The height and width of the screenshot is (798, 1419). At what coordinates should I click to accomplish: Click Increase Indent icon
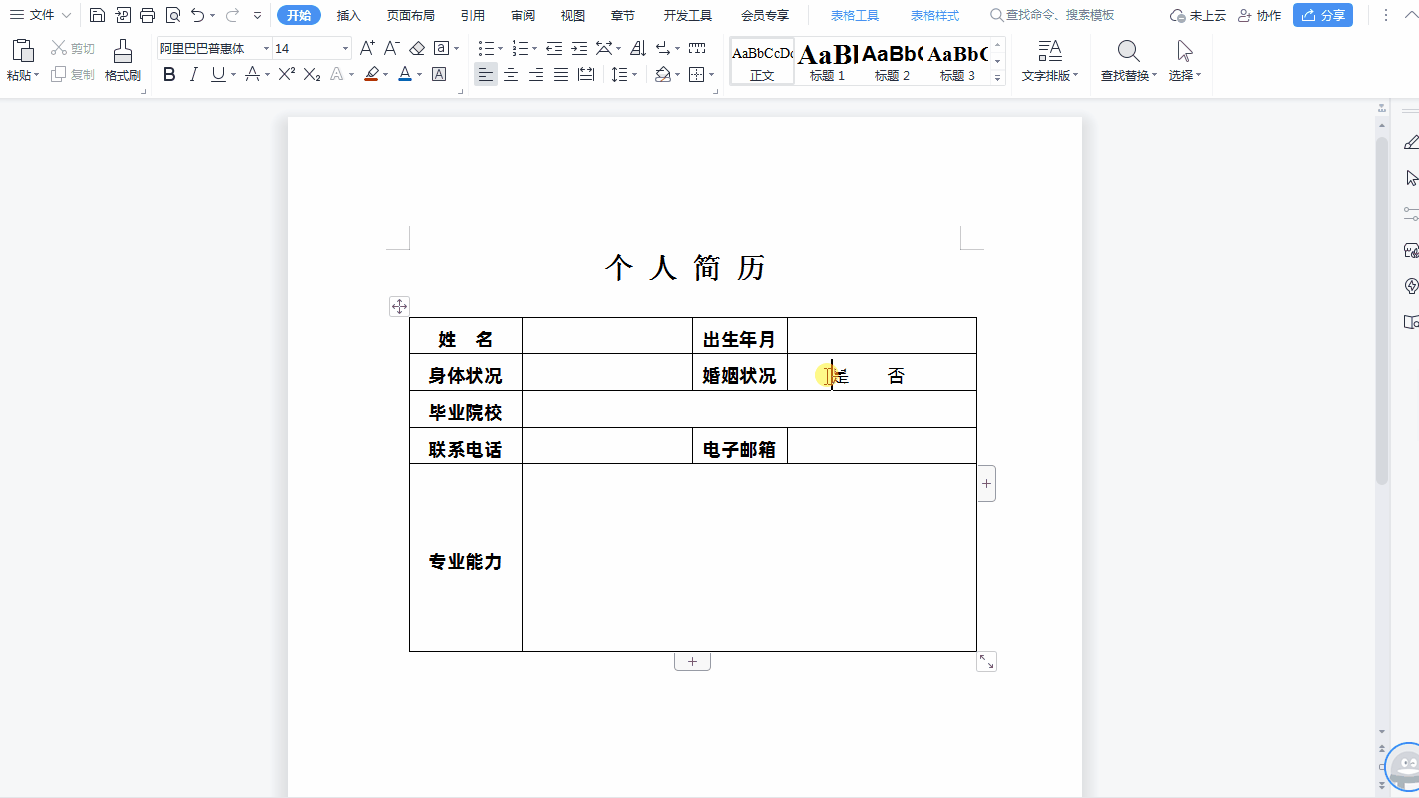point(579,48)
